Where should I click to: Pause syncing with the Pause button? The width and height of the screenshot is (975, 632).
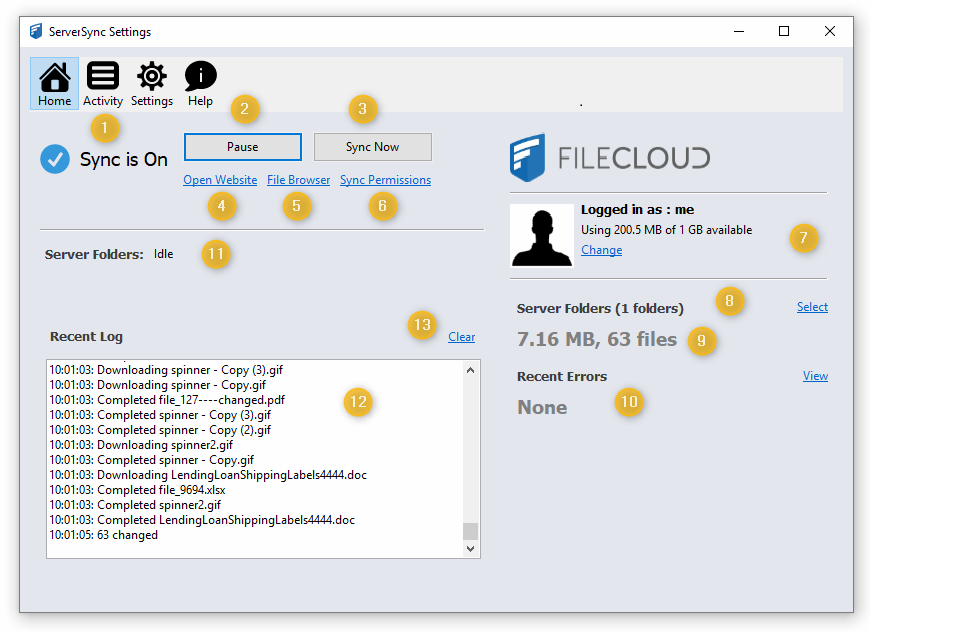[x=242, y=147]
